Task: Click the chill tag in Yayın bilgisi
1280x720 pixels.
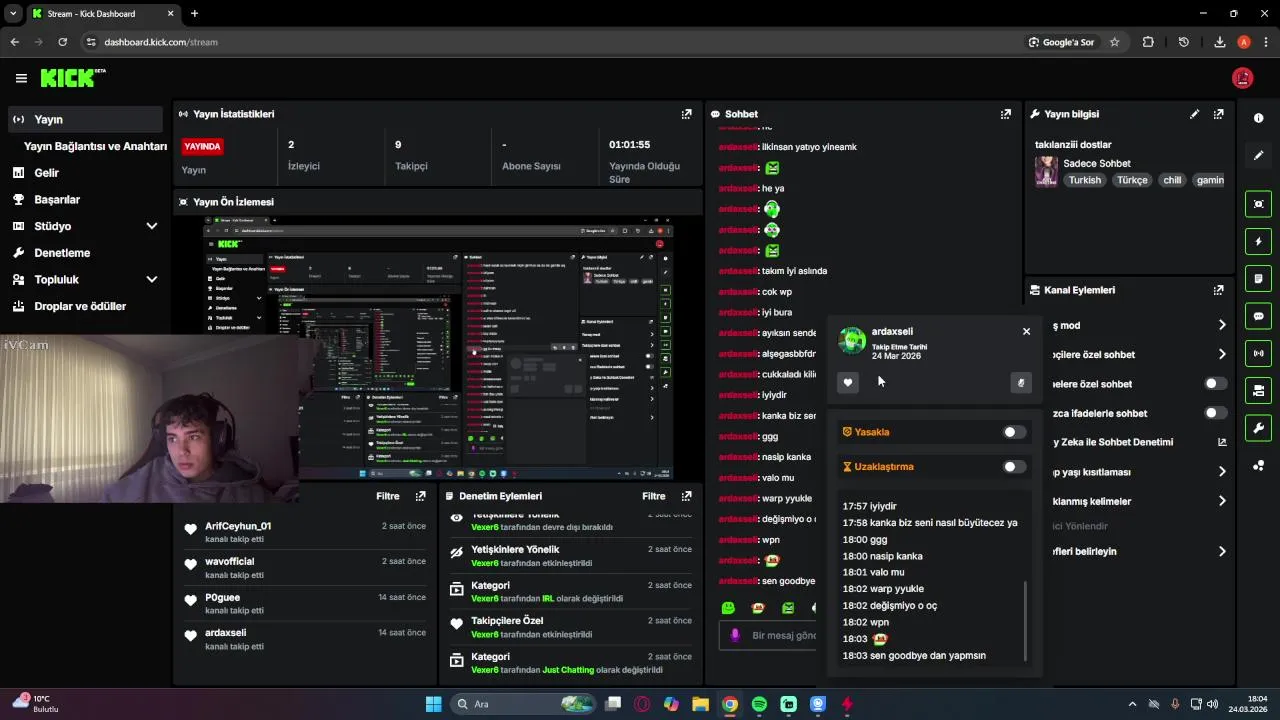Action: 1172,180
